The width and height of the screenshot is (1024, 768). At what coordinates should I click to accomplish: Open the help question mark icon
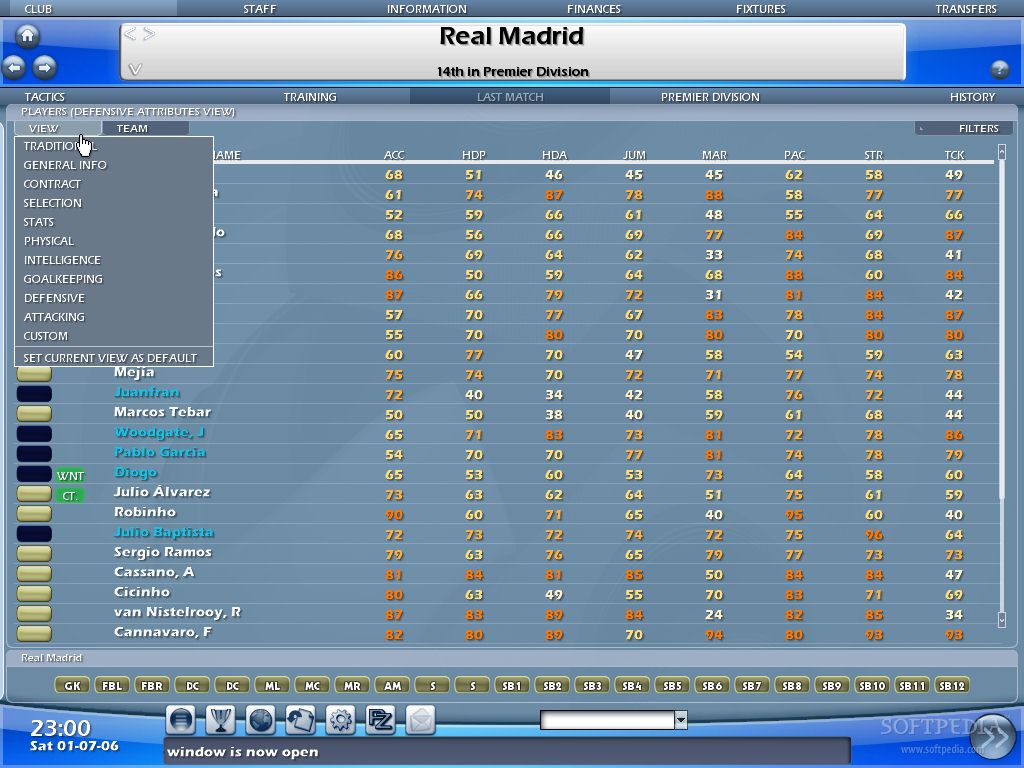(999, 69)
